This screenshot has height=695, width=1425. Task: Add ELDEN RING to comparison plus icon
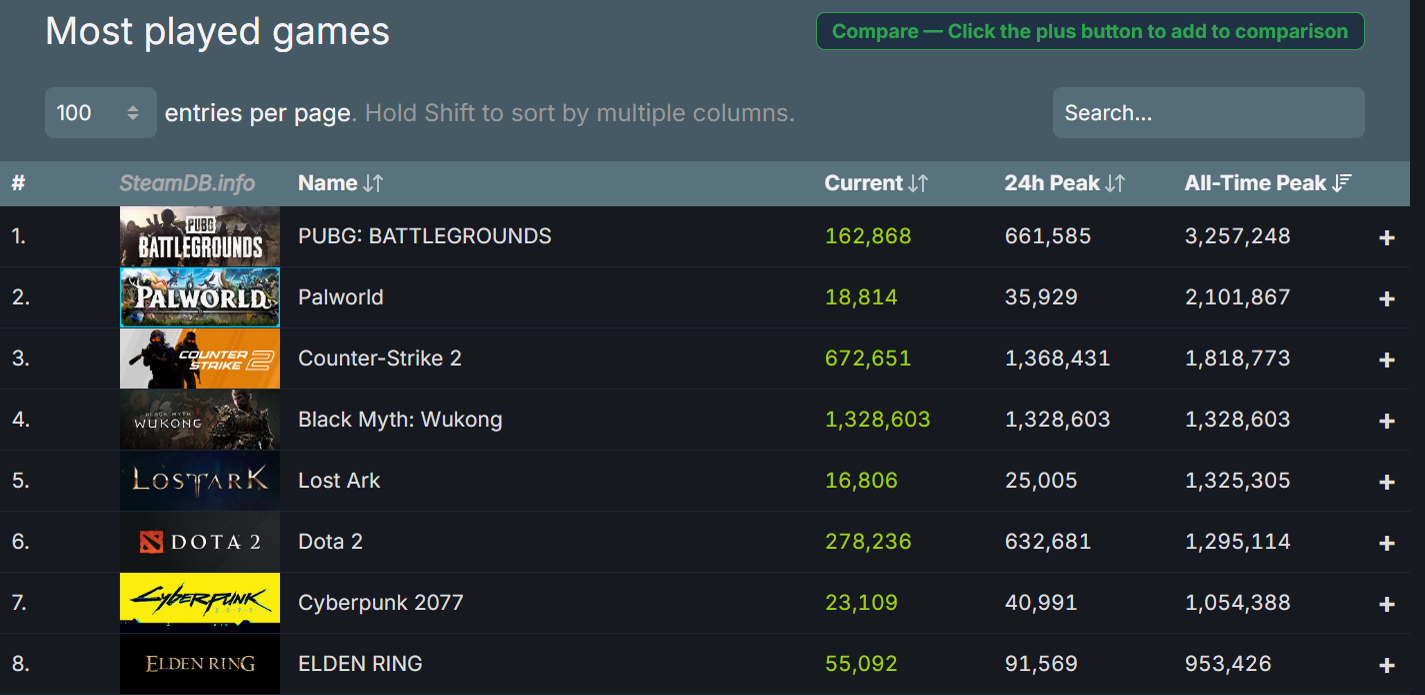click(1386, 665)
